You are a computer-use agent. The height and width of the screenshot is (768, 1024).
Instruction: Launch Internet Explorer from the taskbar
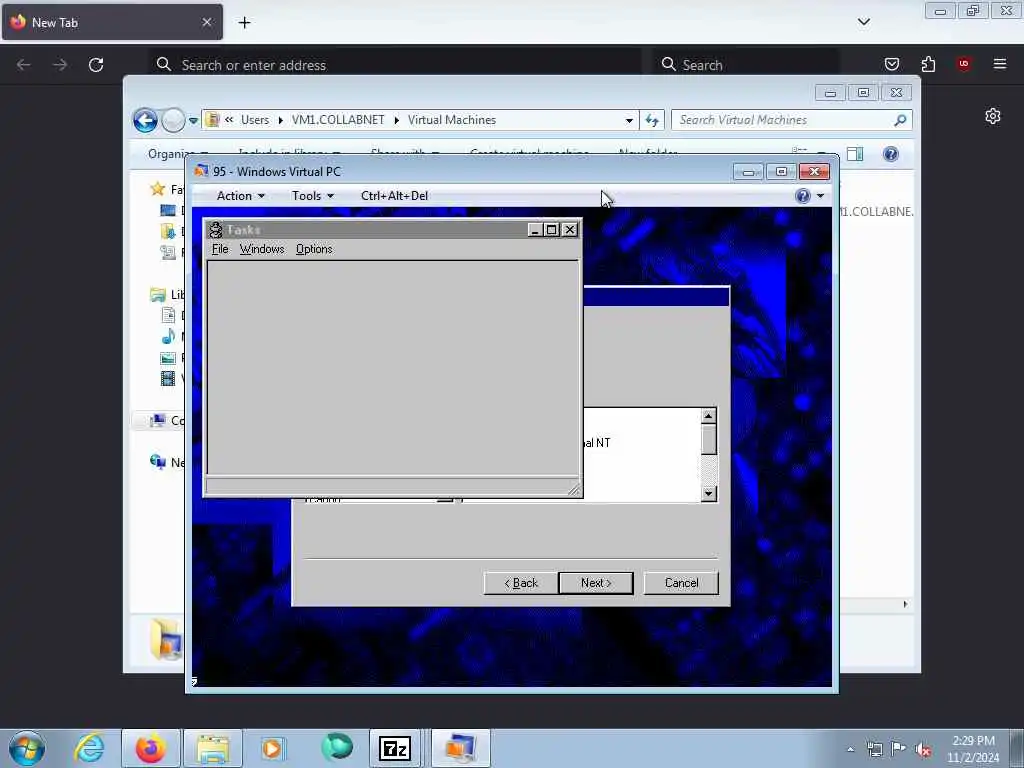89,748
